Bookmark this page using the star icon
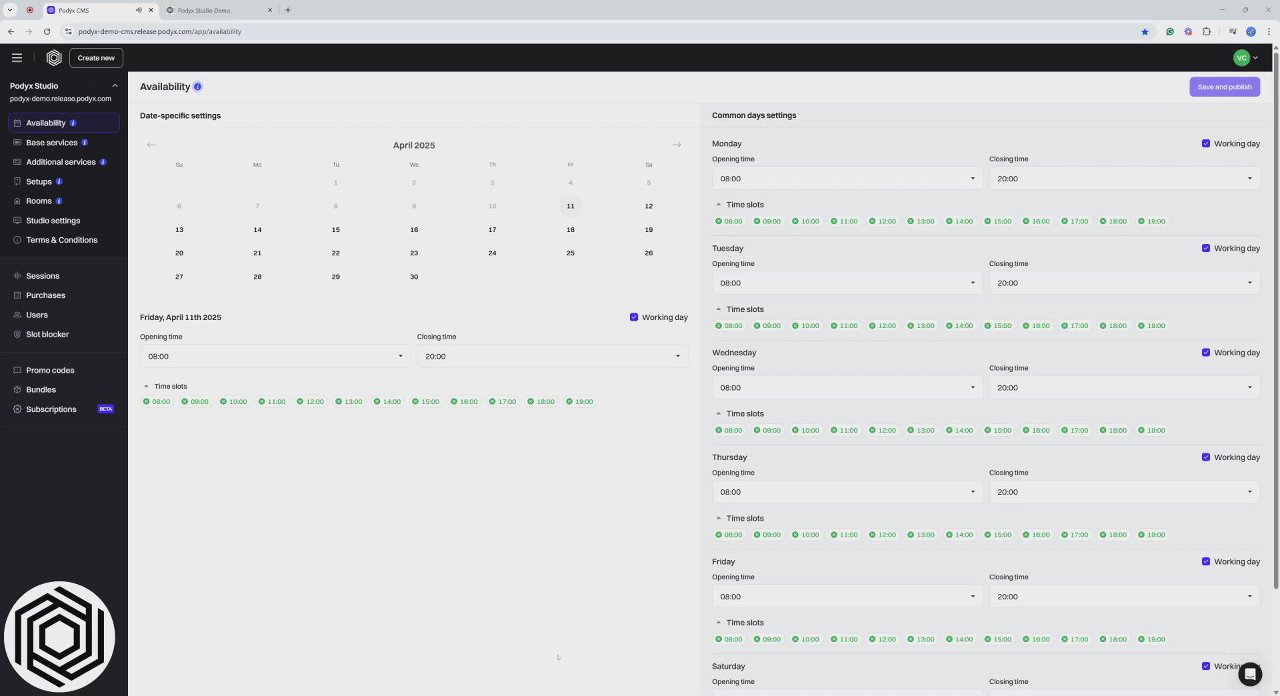This screenshot has height=696, width=1280. pos(1145,31)
